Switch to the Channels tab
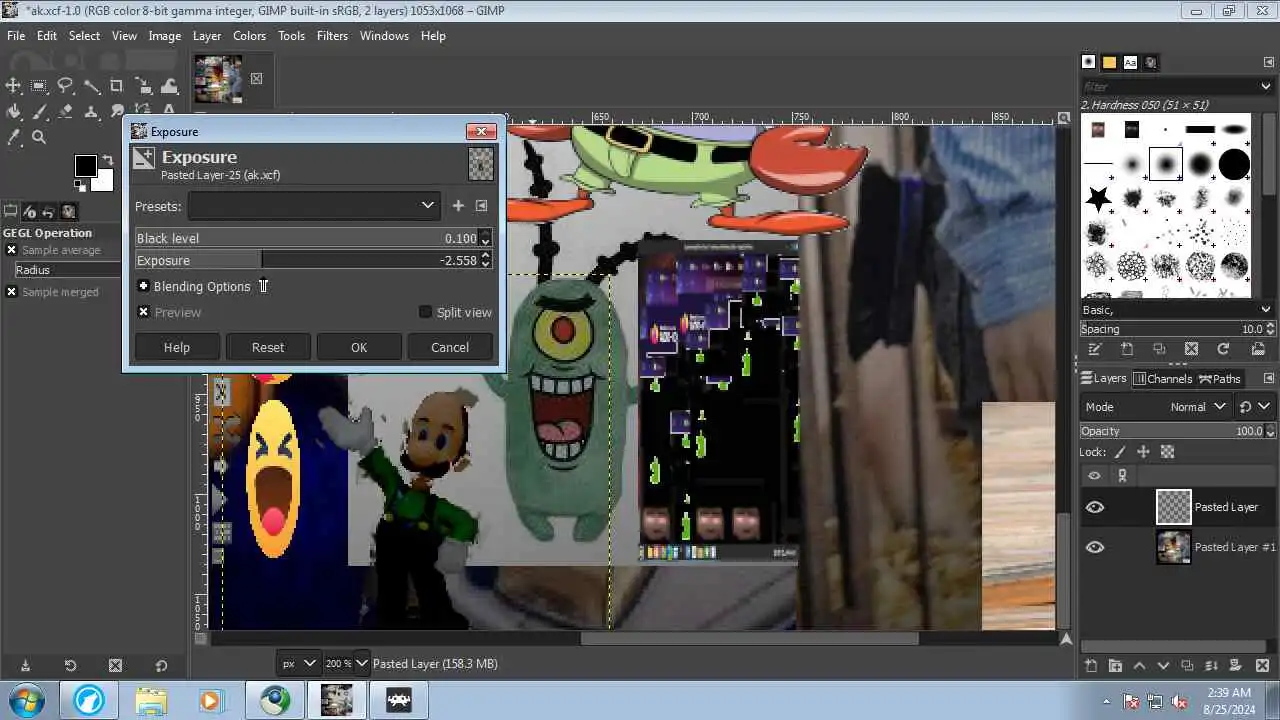The height and width of the screenshot is (720, 1280). (1162, 378)
